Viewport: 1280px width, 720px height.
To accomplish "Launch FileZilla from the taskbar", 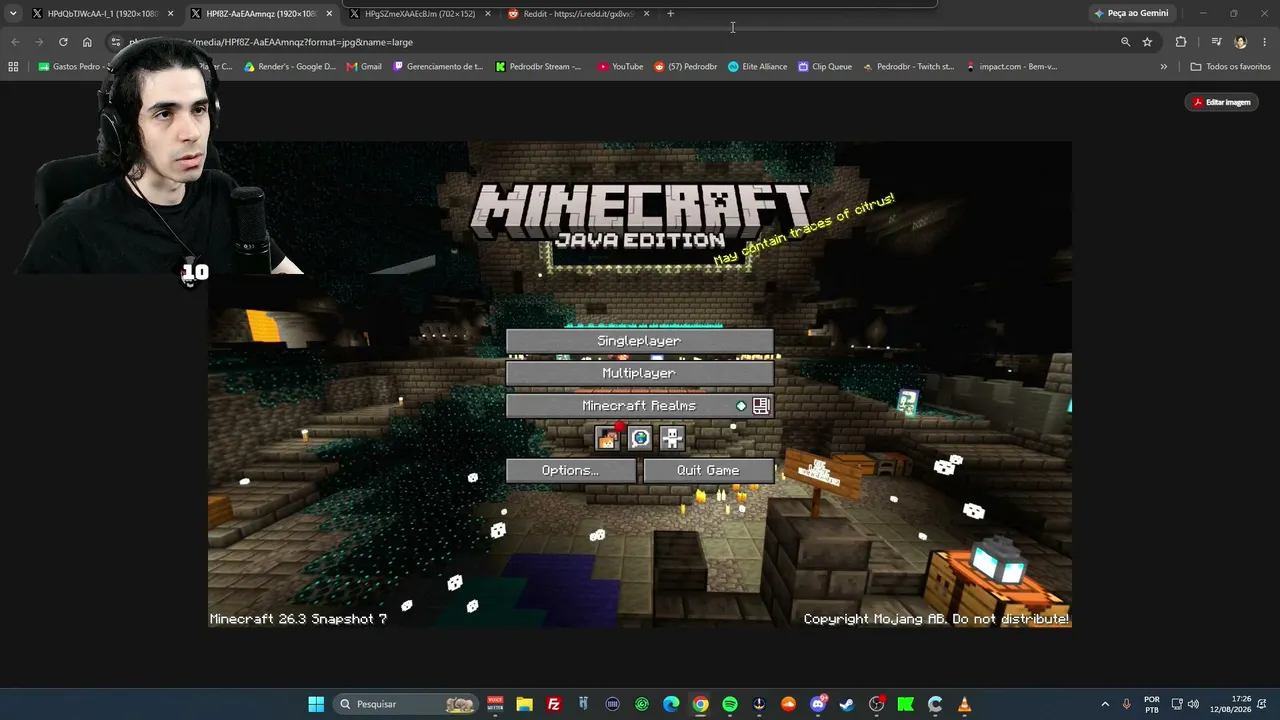I will coord(554,704).
